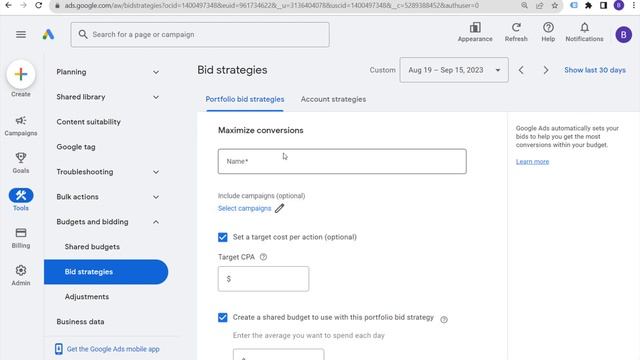This screenshot has height=360, width=640.
Task: Open Shared budgets in the sidebar
Action: 92,247
